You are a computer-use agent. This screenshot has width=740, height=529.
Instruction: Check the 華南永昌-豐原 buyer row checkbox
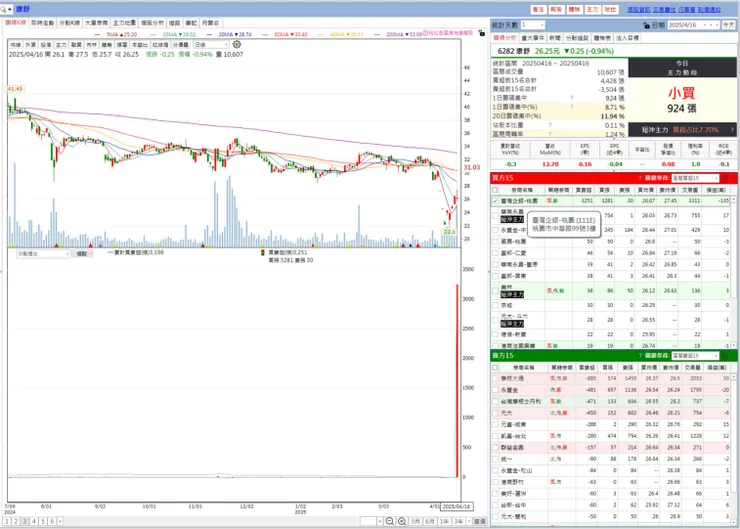point(495,264)
